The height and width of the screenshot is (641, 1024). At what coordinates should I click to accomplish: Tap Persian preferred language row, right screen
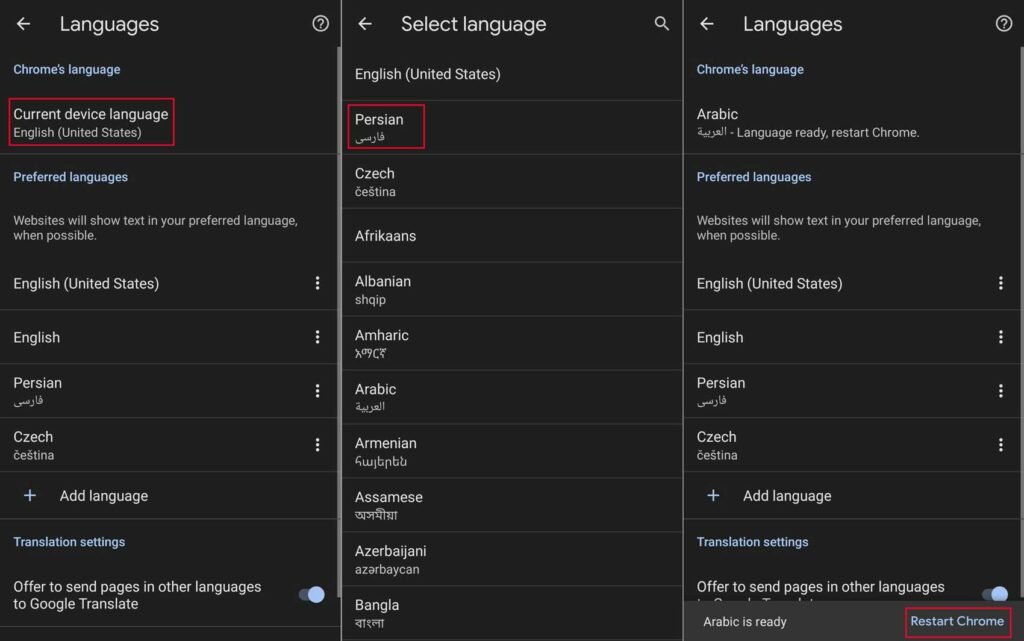pyautogui.click(x=852, y=391)
